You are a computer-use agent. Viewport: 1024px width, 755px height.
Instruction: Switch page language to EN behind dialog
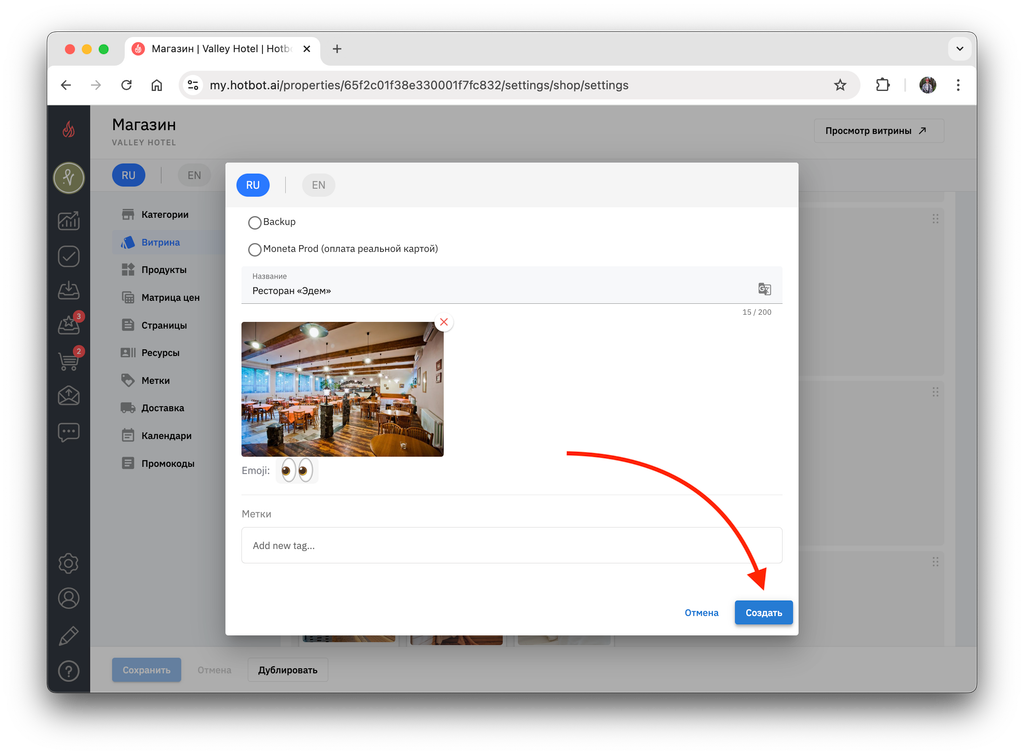click(x=194, y=175)
